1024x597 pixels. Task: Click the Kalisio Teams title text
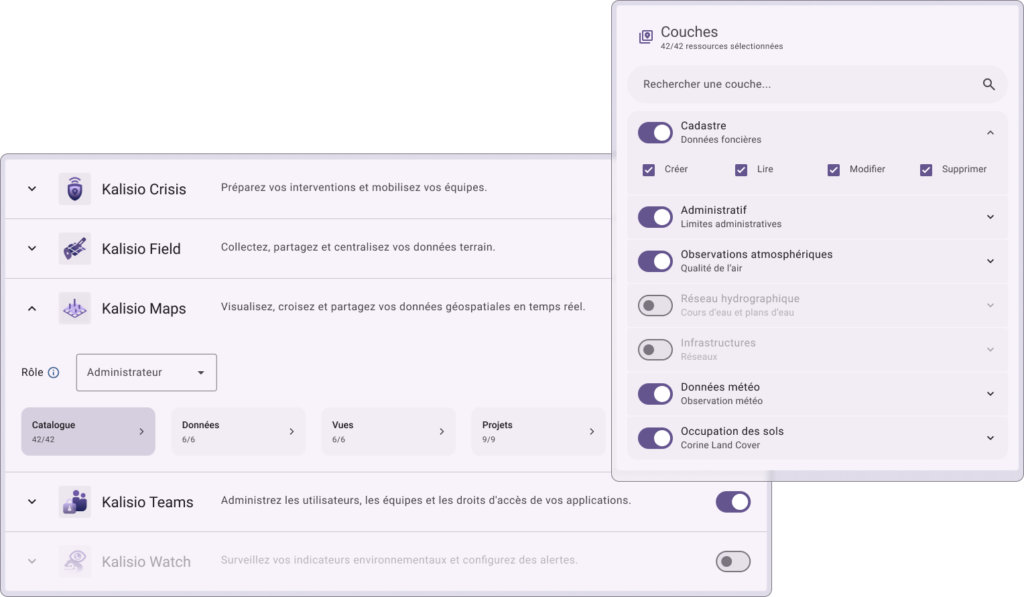tap(148, 502)
